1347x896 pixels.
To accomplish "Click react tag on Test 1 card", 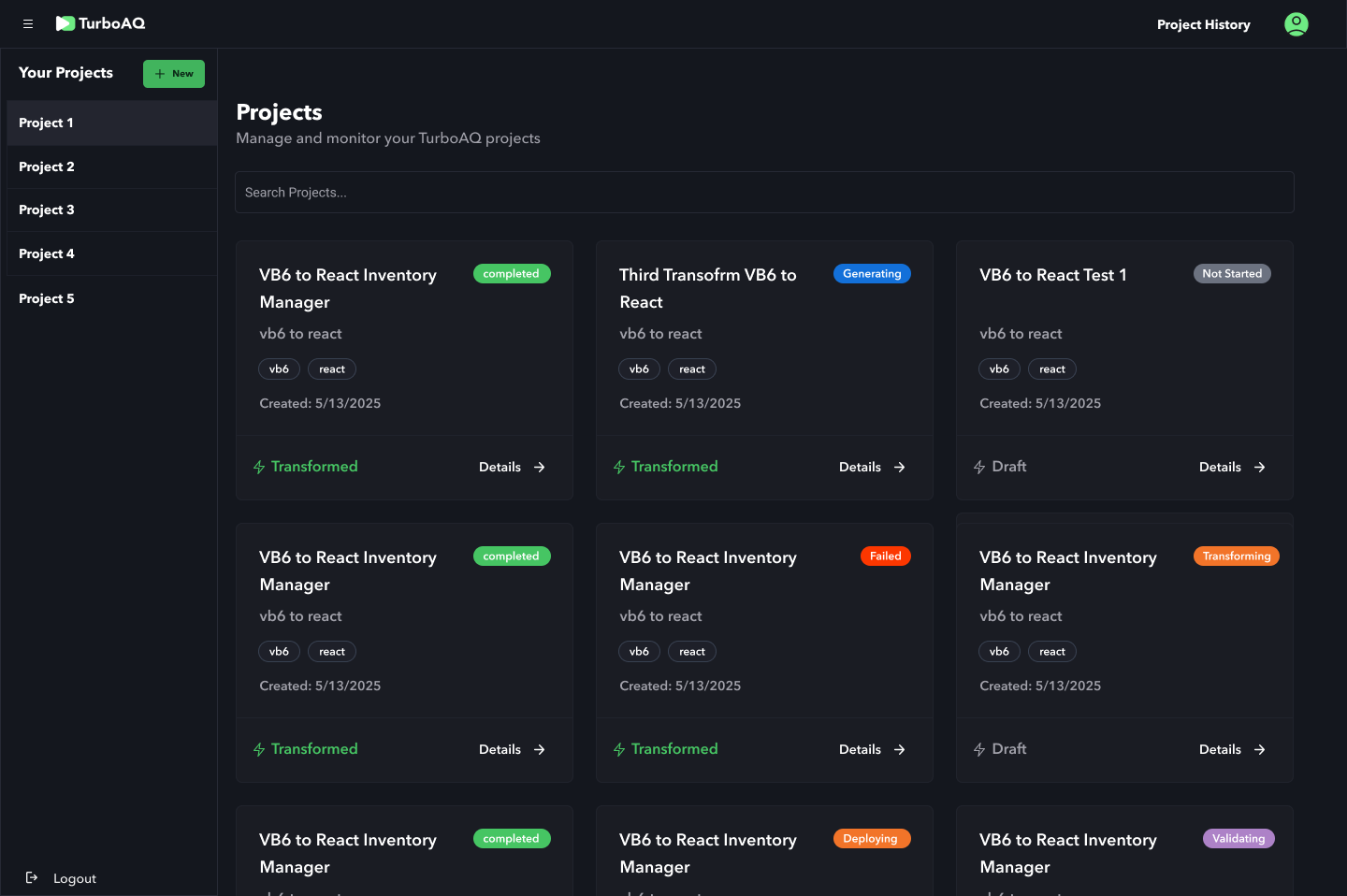I will coord(1052,369).
